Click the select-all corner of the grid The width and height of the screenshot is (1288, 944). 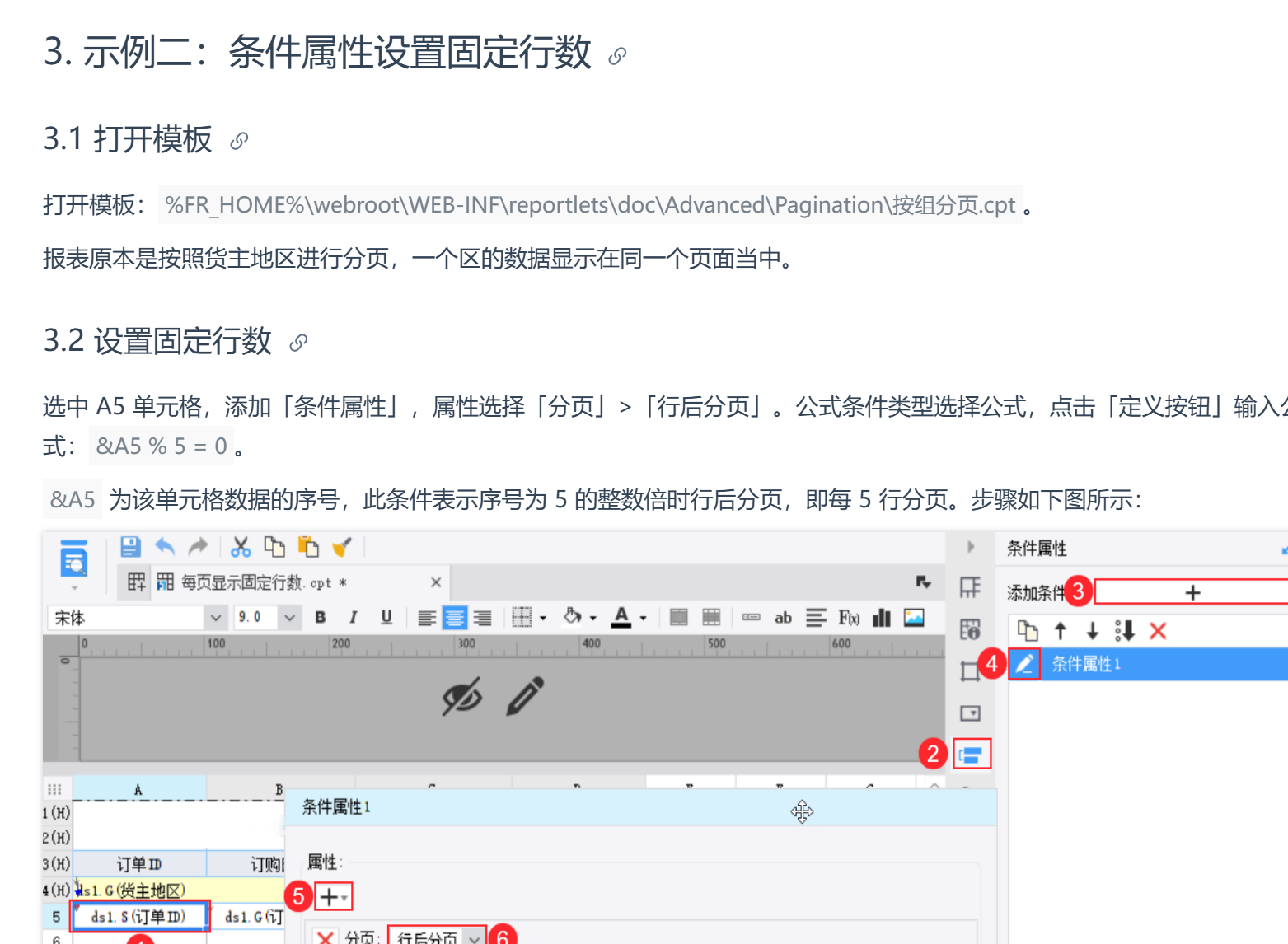pos(55,788)
